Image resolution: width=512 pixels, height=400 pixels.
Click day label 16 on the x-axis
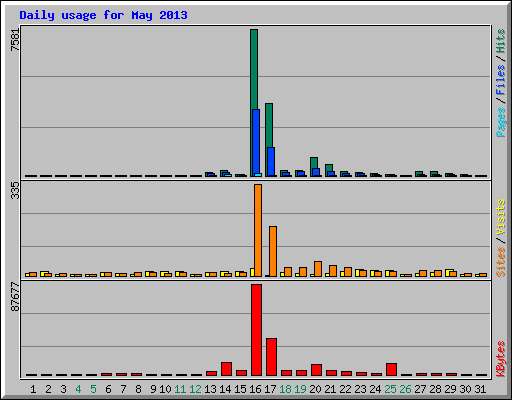click(x=255, y=389)
